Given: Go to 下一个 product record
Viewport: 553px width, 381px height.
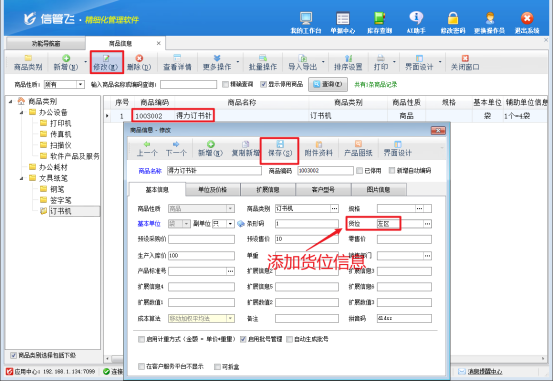Looking at the screenshot, I should [x=176, y=149].
